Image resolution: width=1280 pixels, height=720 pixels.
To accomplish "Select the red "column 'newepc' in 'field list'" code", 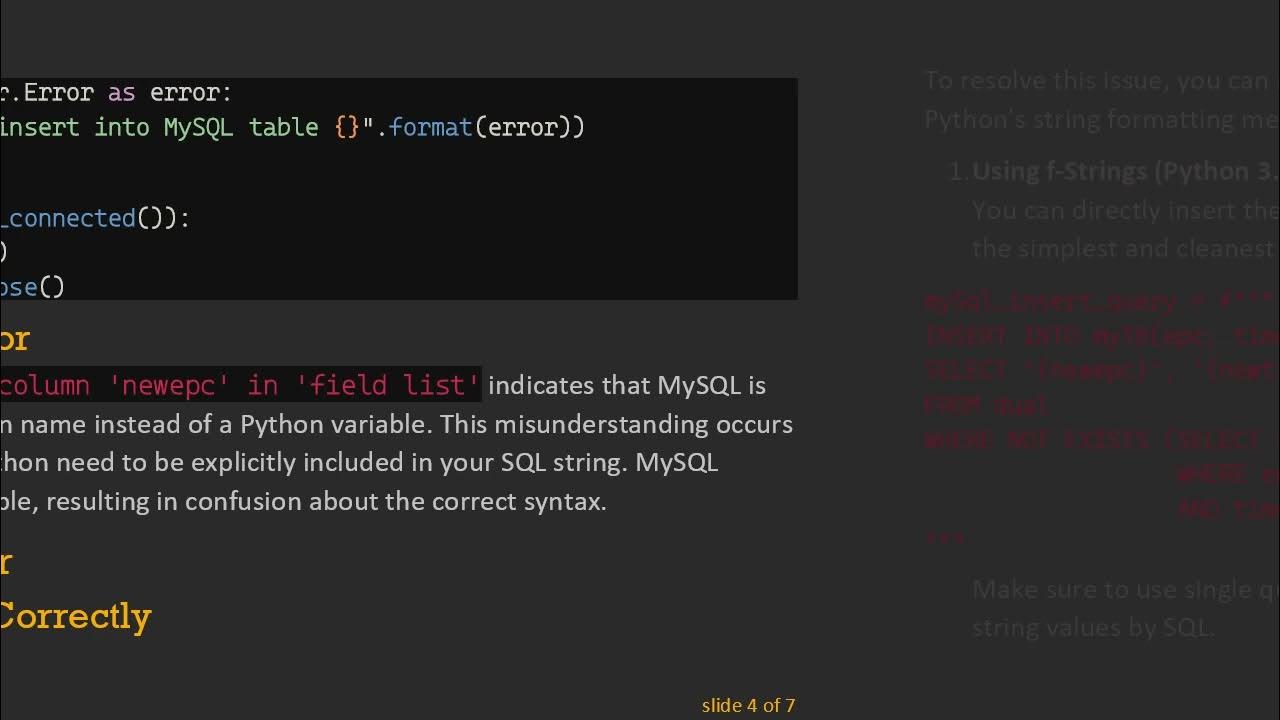I will click(x=240, y=385).
